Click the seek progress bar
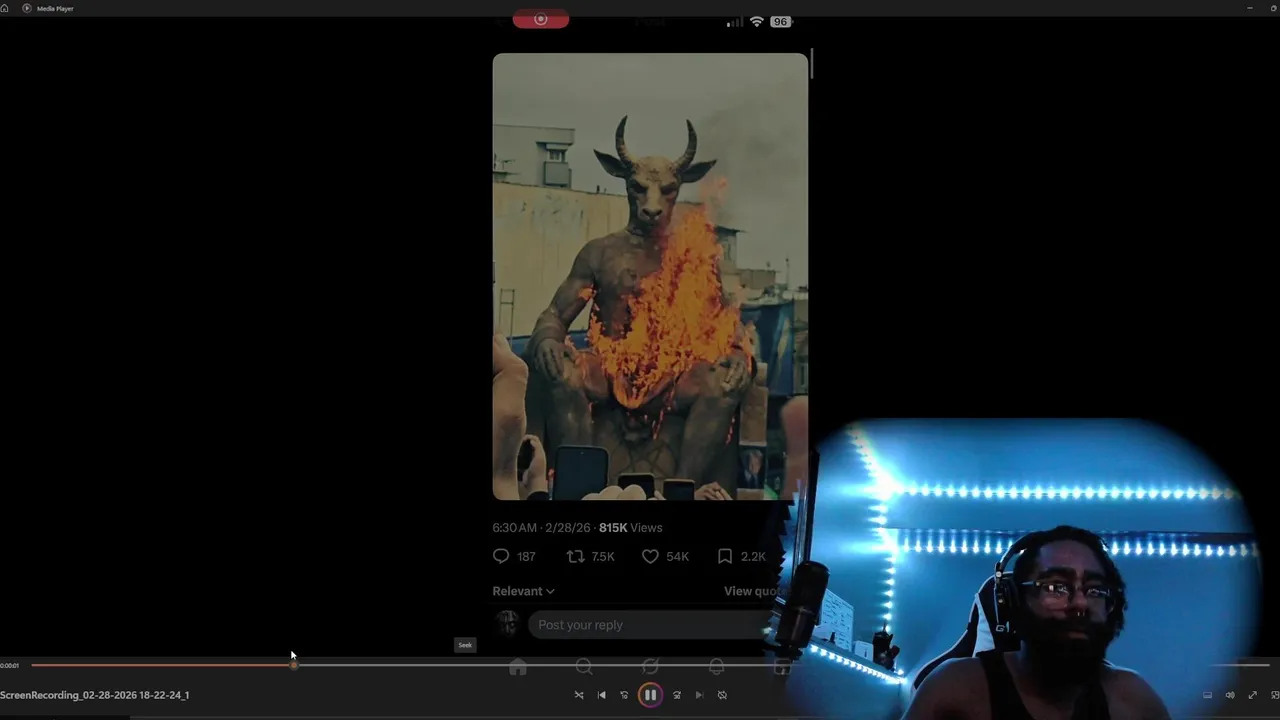 (650, 665)
